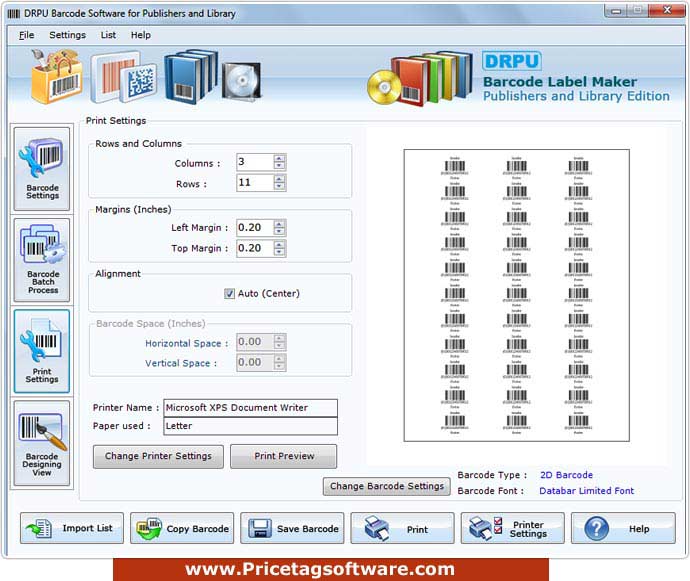690x581 pixels.
Task: Click the Printer Name text field
Action: [250, 408]
